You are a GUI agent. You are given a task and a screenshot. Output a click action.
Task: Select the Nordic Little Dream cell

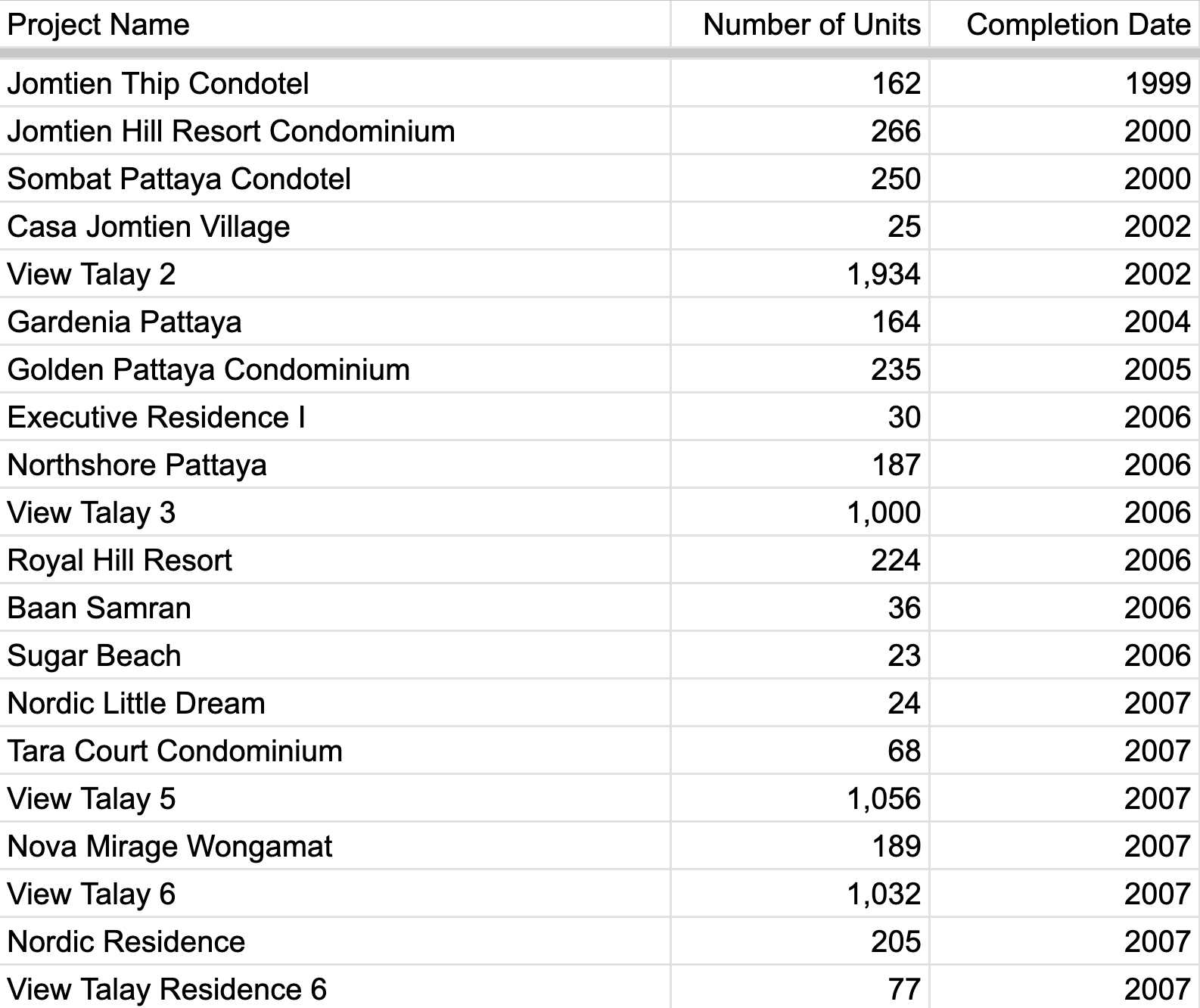click(334, 703)
